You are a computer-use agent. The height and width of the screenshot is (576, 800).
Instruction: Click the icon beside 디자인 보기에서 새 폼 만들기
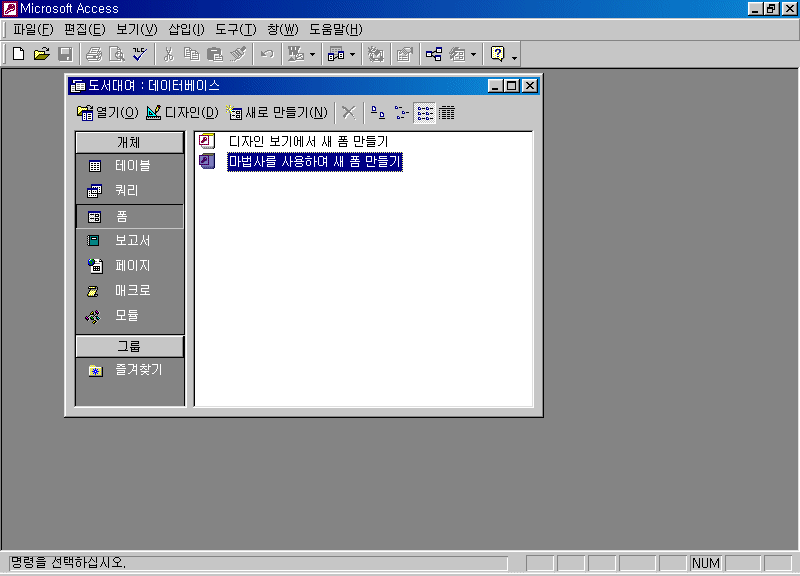207,141
